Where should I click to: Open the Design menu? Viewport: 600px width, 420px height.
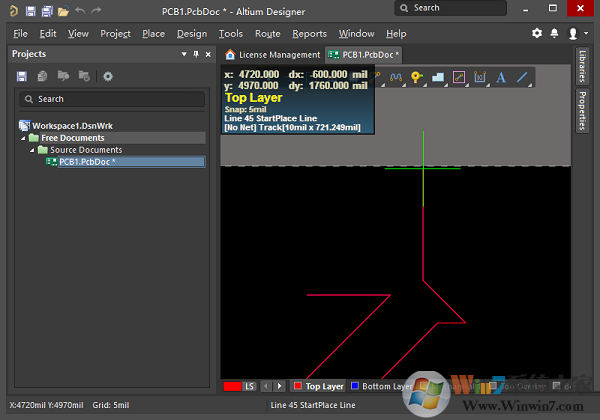point(192,34)
